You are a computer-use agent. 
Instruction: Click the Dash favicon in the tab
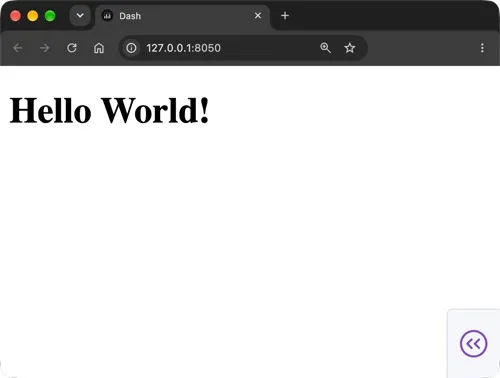click(107, 16)
